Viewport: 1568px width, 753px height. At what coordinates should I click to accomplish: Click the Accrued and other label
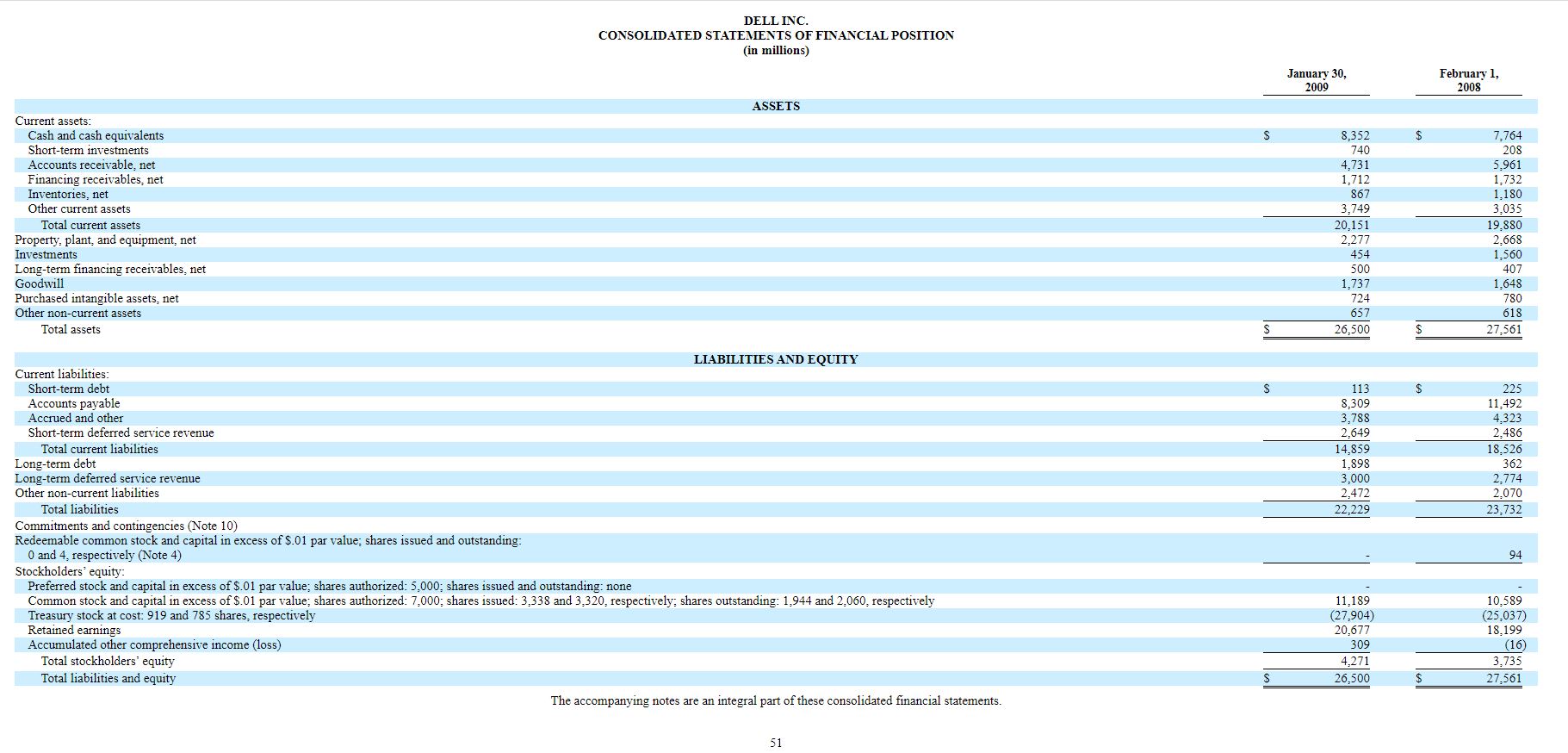click(76, 418)
